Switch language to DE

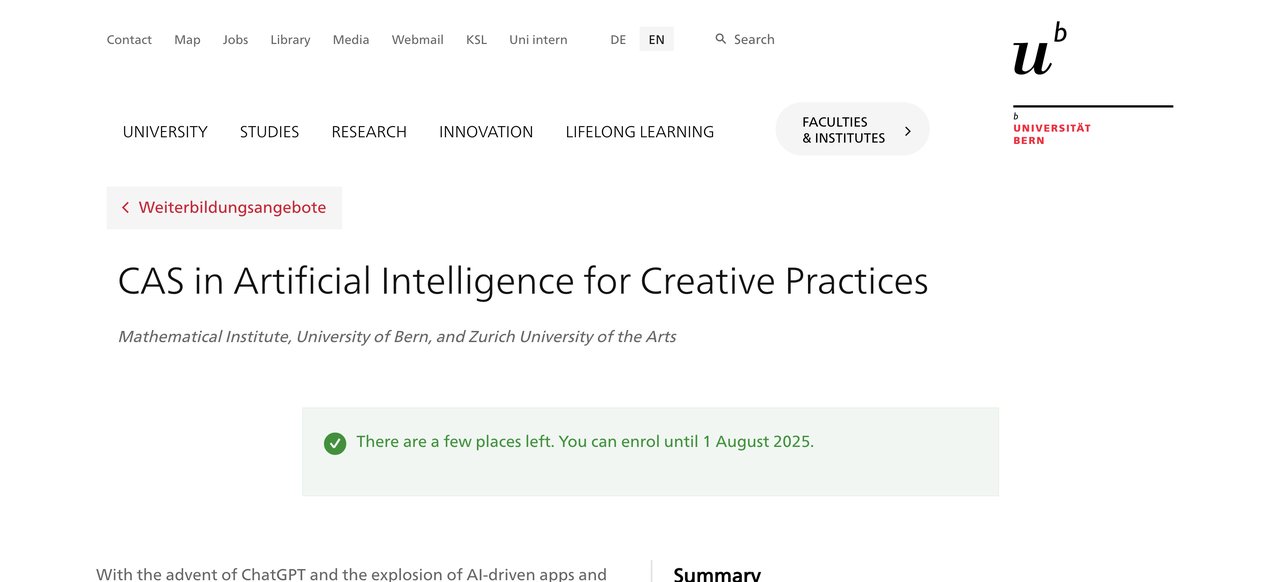pos(618,39)
